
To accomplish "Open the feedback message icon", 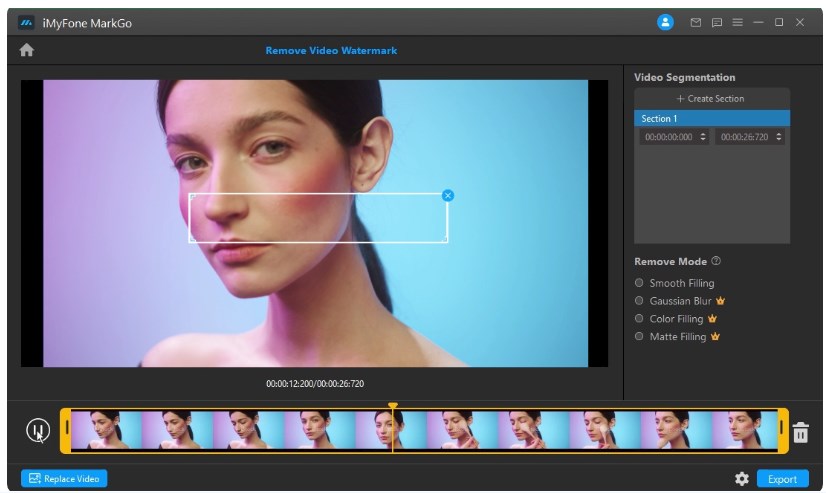I will pos(716,22).
